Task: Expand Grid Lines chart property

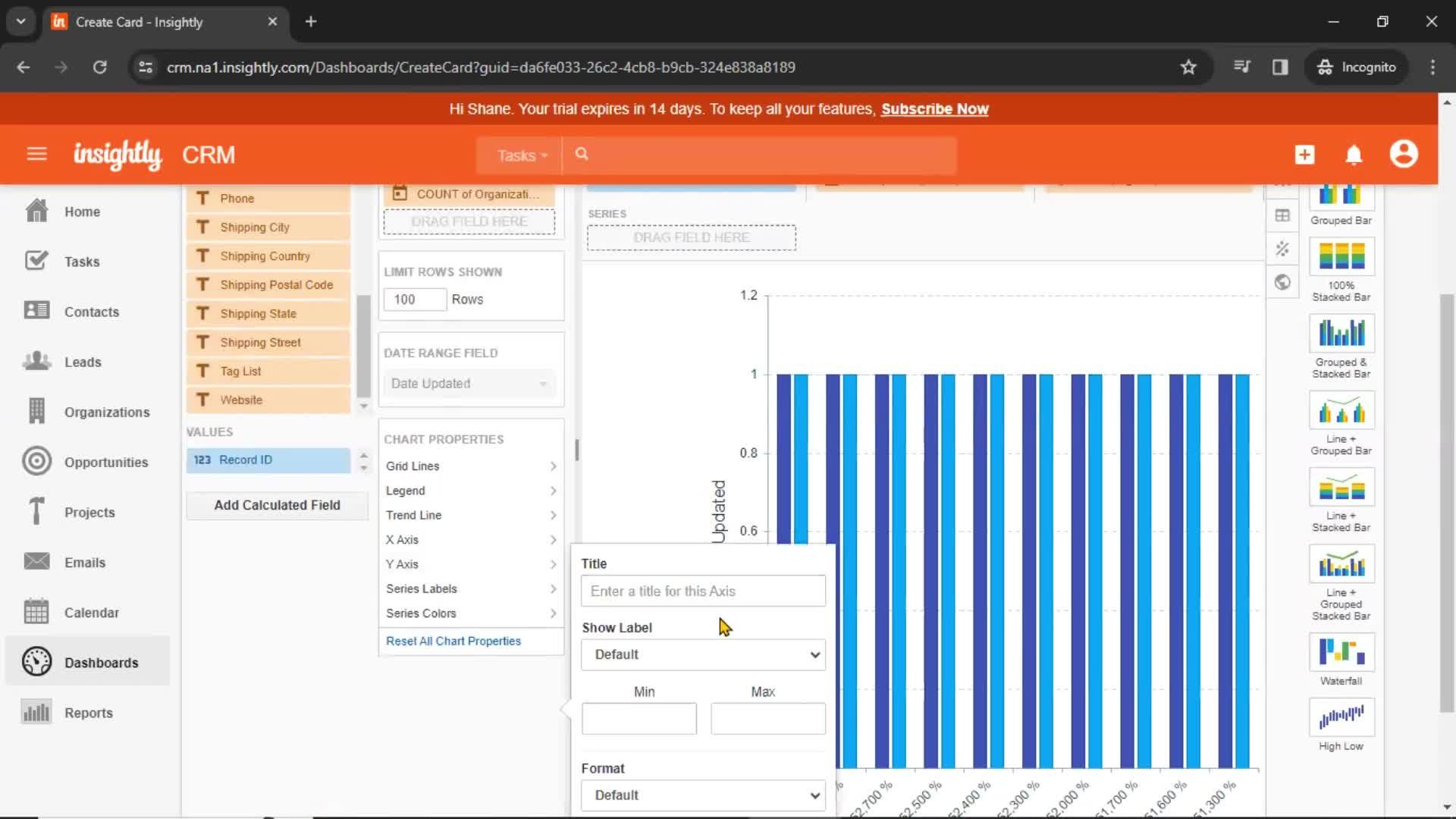Action: (x=471, y=466)
